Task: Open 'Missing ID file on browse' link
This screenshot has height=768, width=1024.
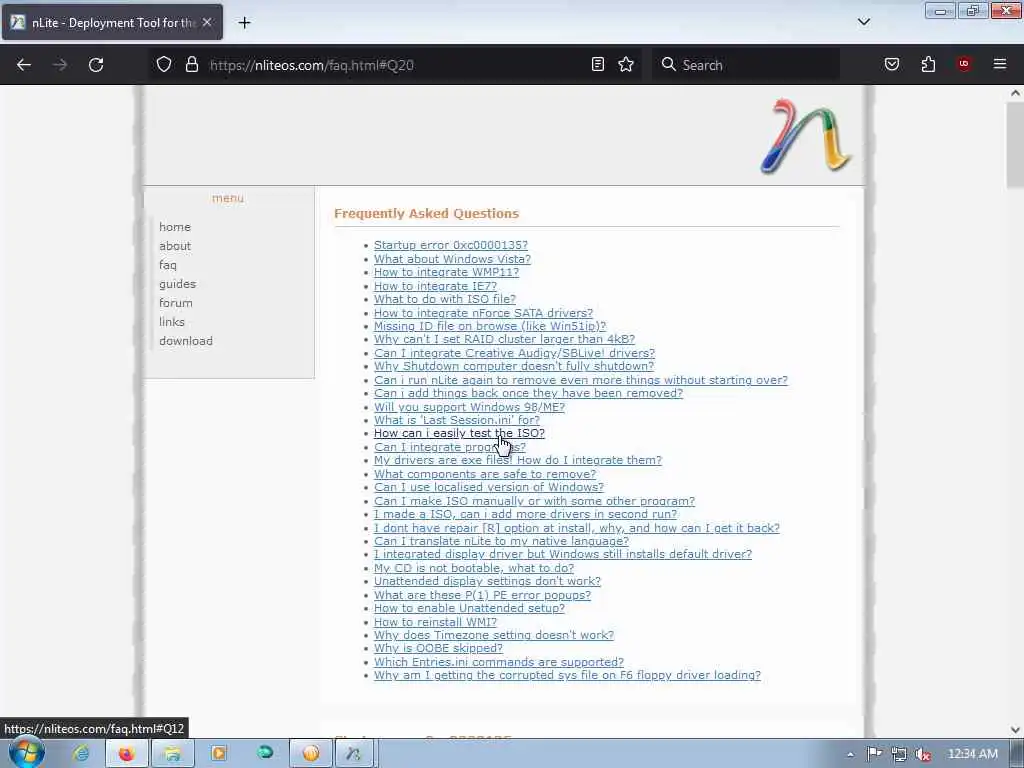Action: click(490, 326)
